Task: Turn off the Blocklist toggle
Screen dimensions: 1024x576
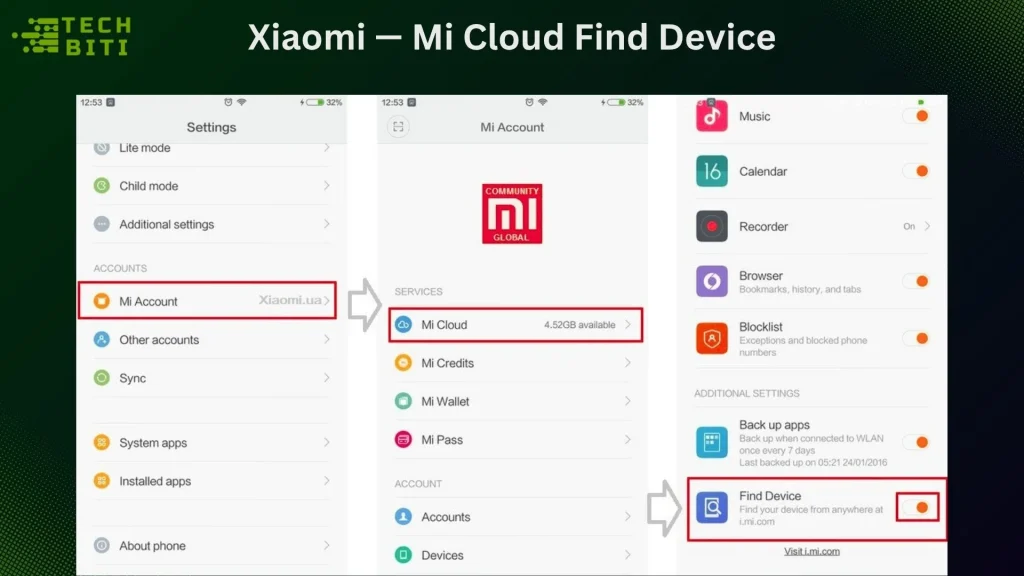Action: tap(917, 338)
